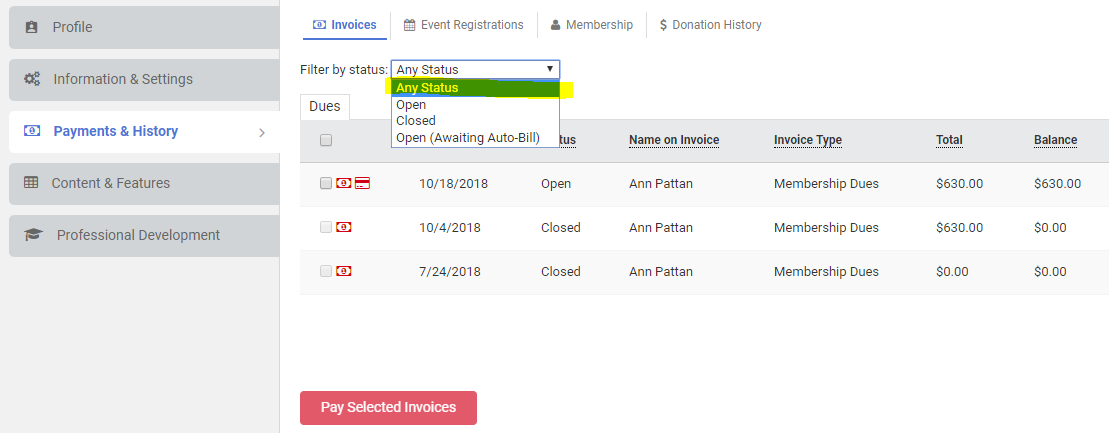Check the box for the 10/18/2018 invoice
Screen dimensions: 1109x433
326,184
